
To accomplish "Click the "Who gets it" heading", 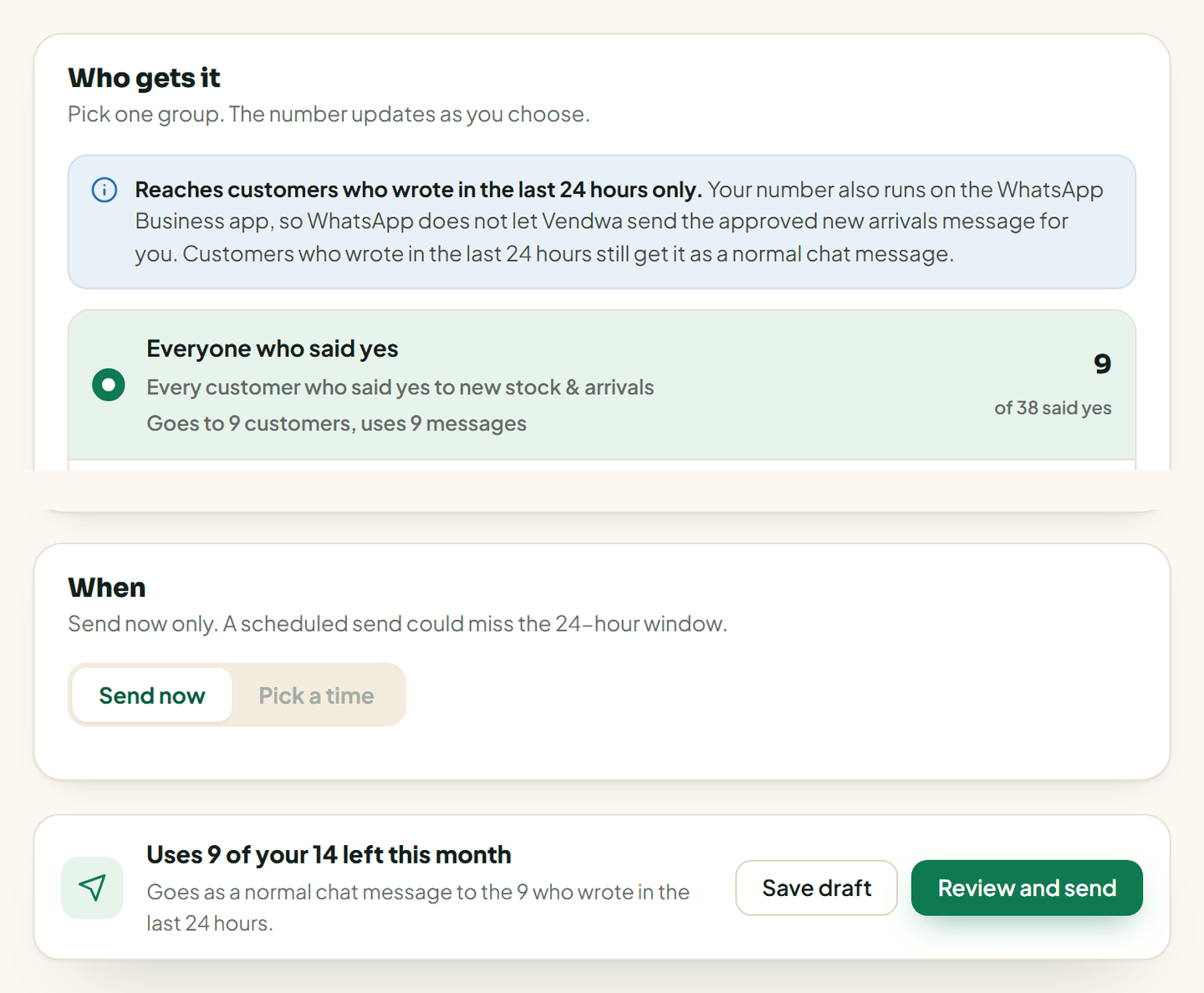I will 144,78.
